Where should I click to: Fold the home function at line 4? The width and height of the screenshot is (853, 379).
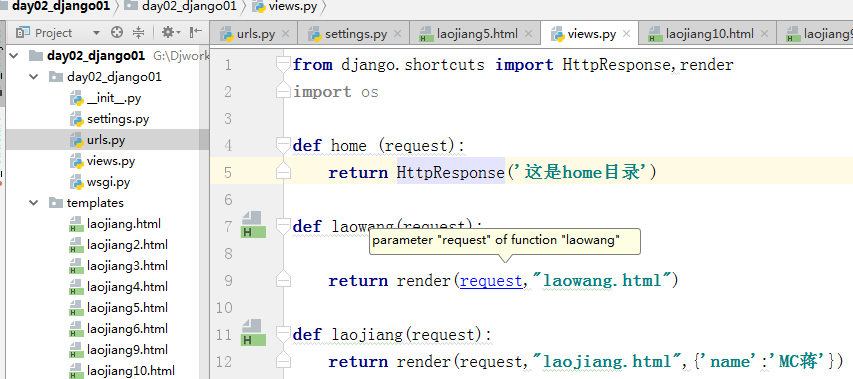[x=283, y=146]
